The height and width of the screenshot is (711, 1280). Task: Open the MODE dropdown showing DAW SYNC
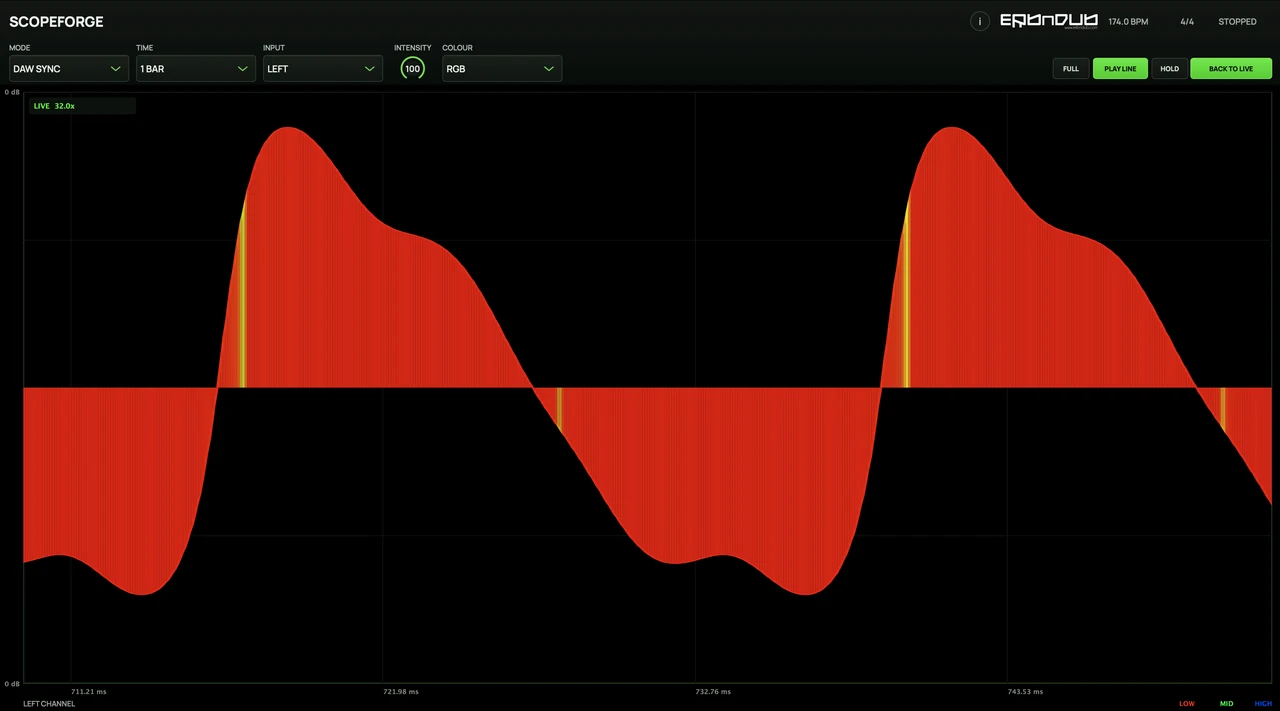pos(68,69)
